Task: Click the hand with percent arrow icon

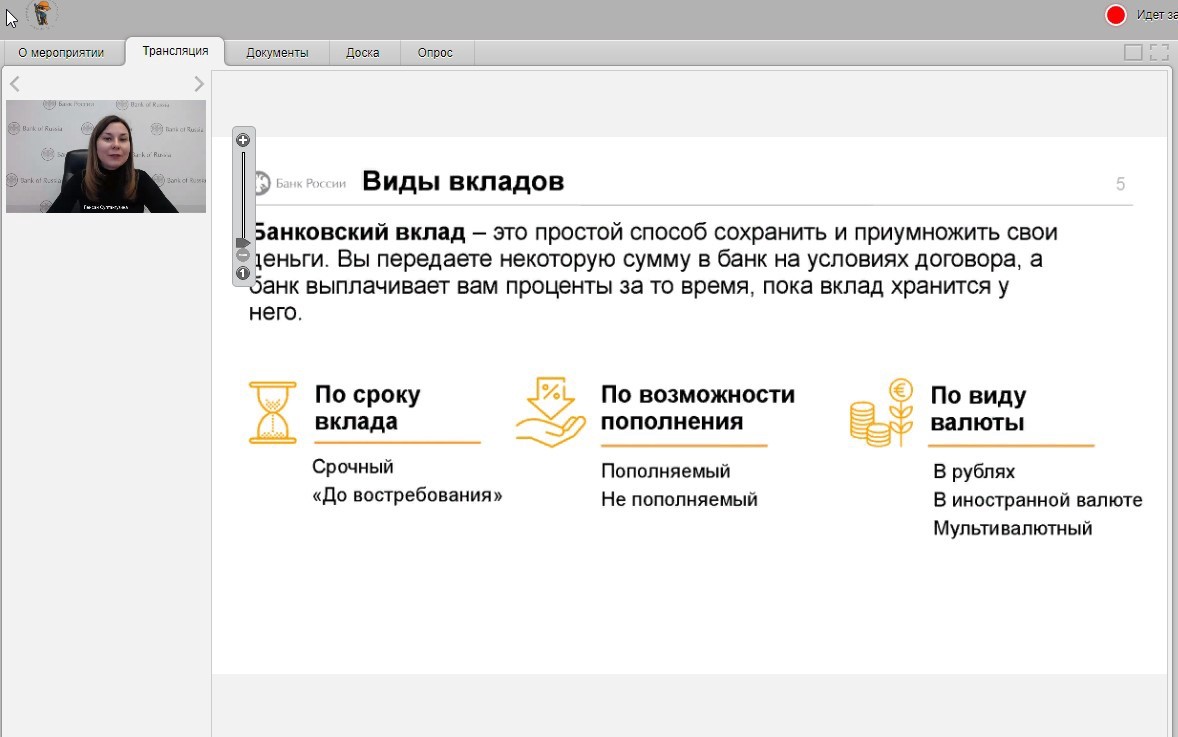Action: (x=550, y=412)
